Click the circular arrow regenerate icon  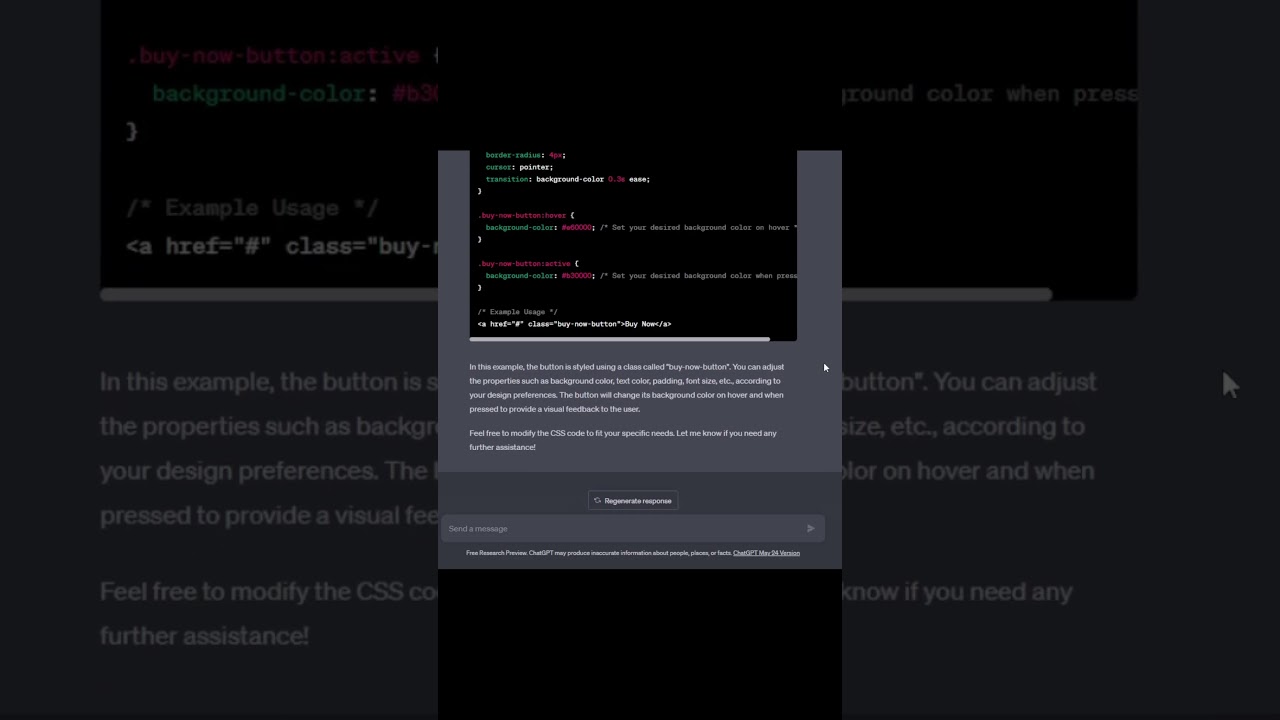pyautogui.click(x=598, y=501)
